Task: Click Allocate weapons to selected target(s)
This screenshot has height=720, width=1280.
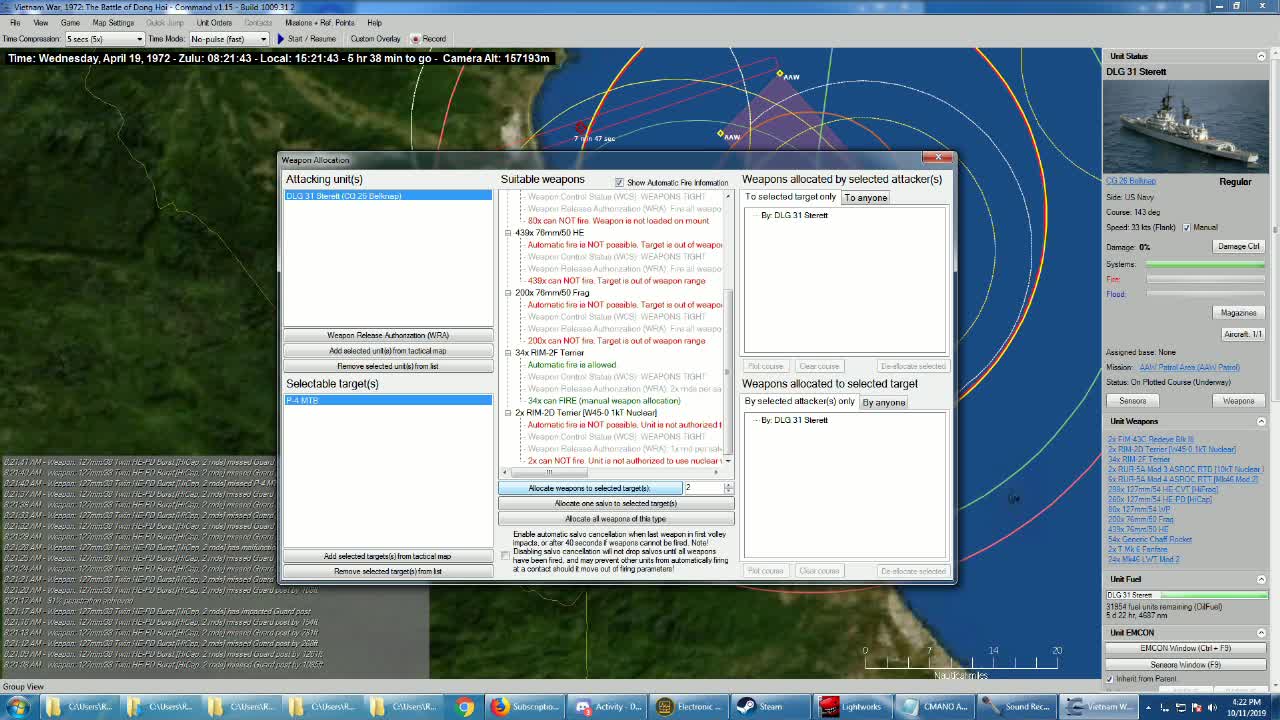Action: click(590, 488)
